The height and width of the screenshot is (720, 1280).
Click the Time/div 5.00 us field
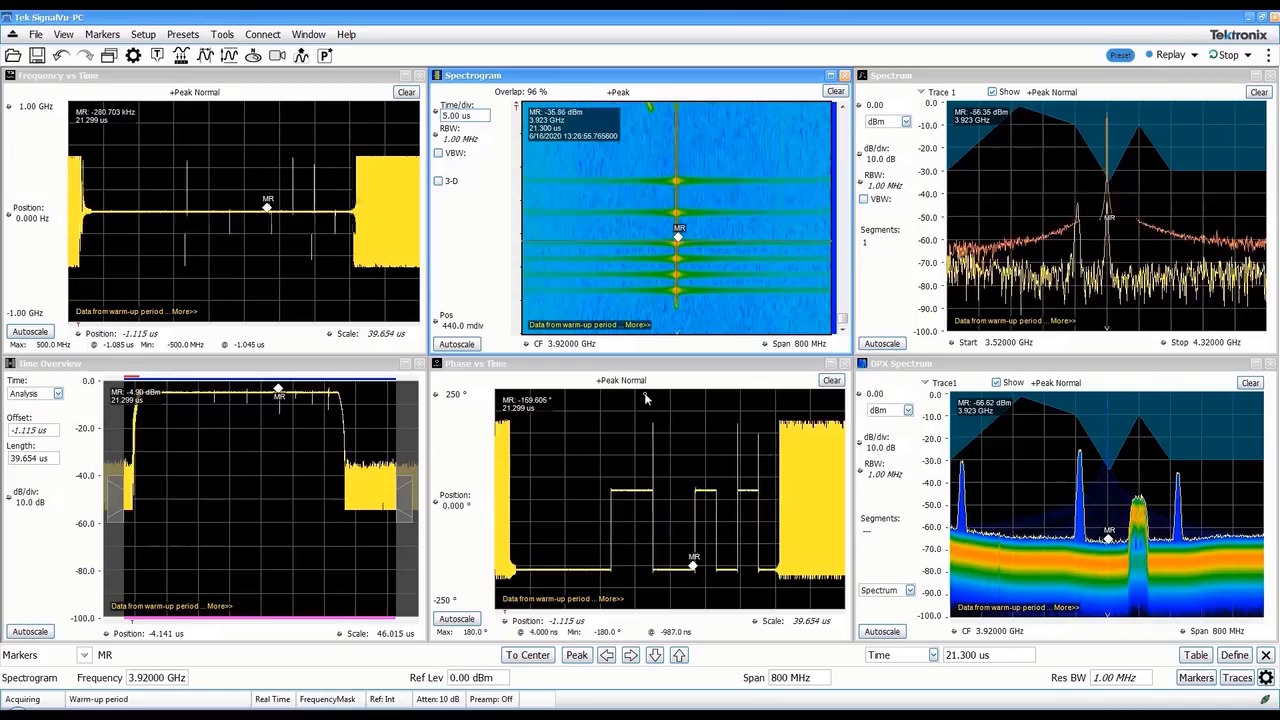465,116
